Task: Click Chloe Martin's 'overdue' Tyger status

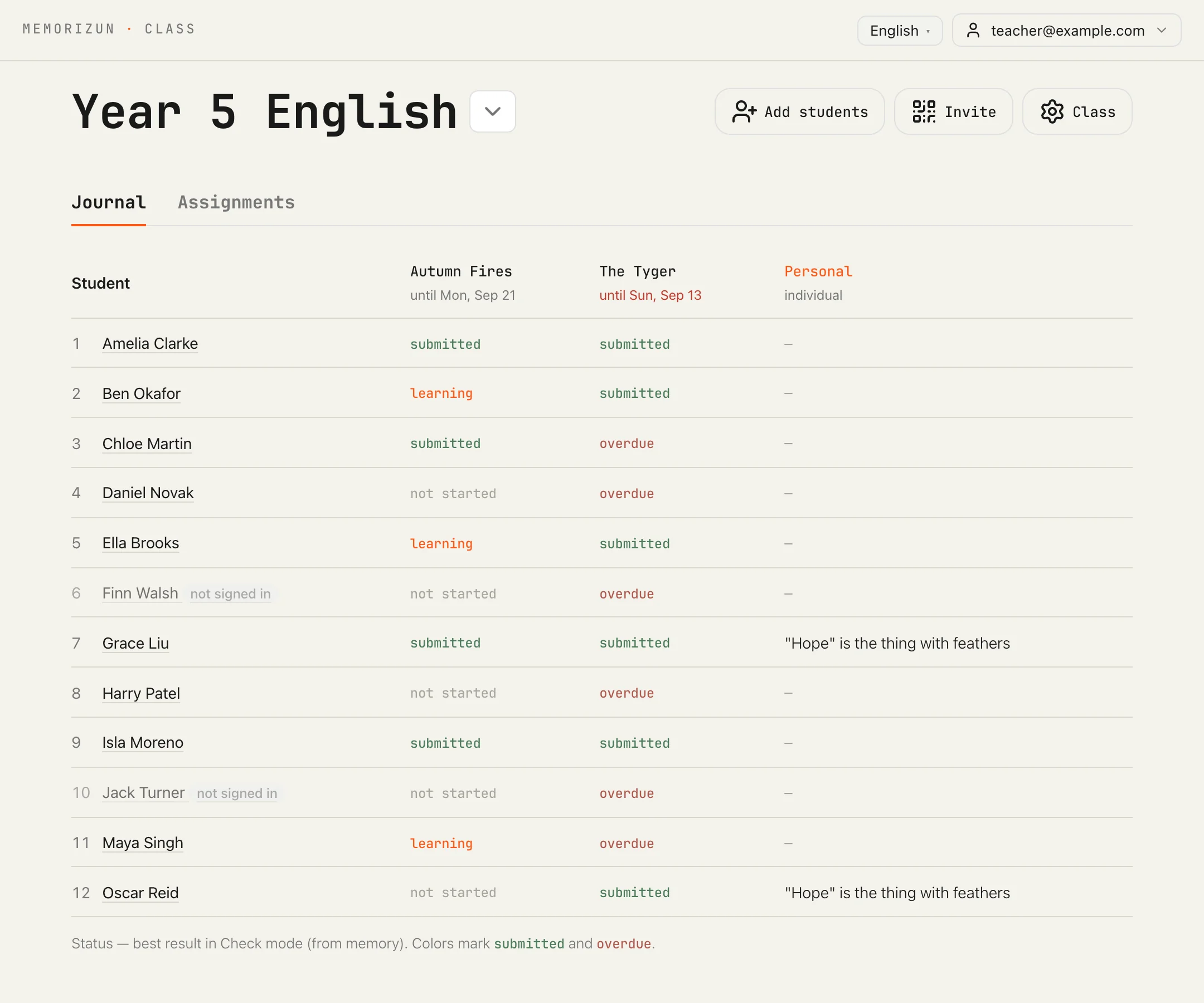Action: [627, 444]
